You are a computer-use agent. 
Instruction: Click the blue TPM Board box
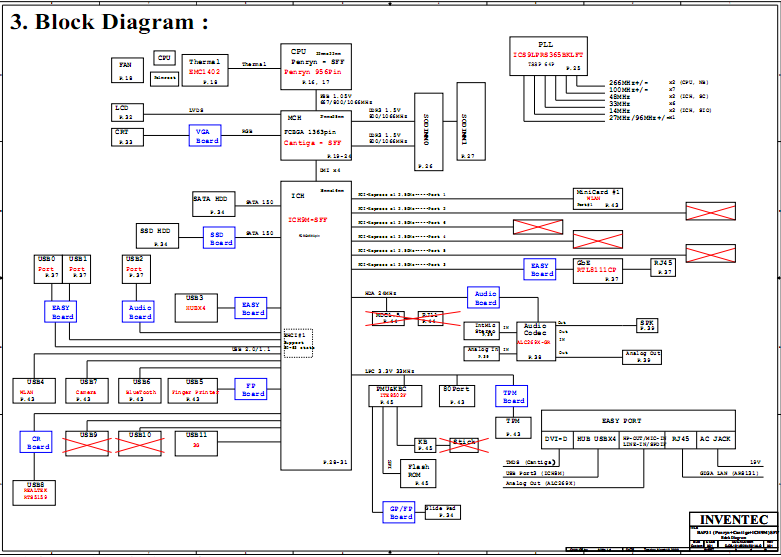tap(512, 396)
